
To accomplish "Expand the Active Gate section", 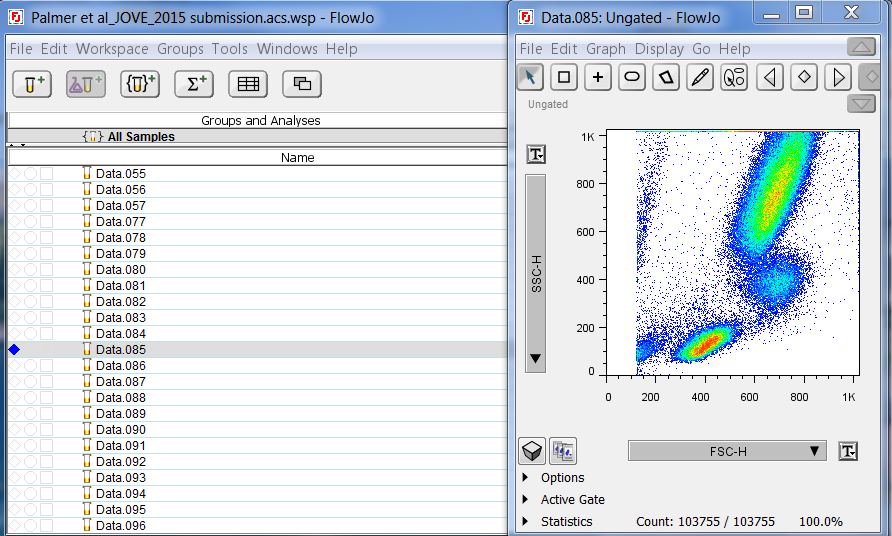I will point(527,500).
